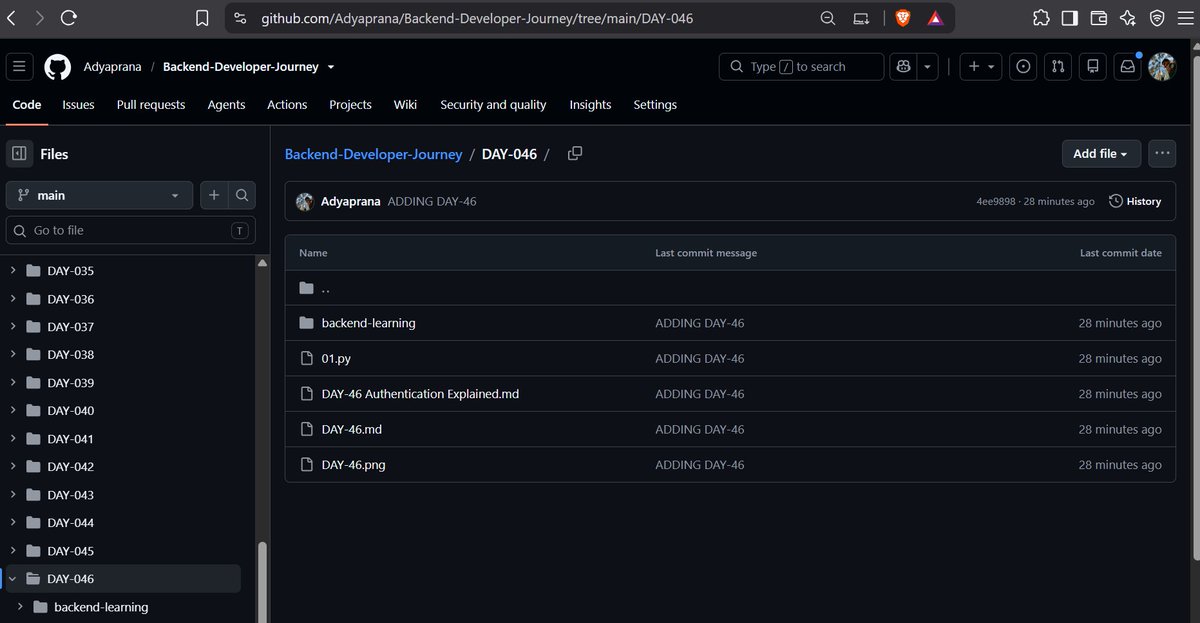
Task: Open the Pull requests tab
Action: point(151,105)
